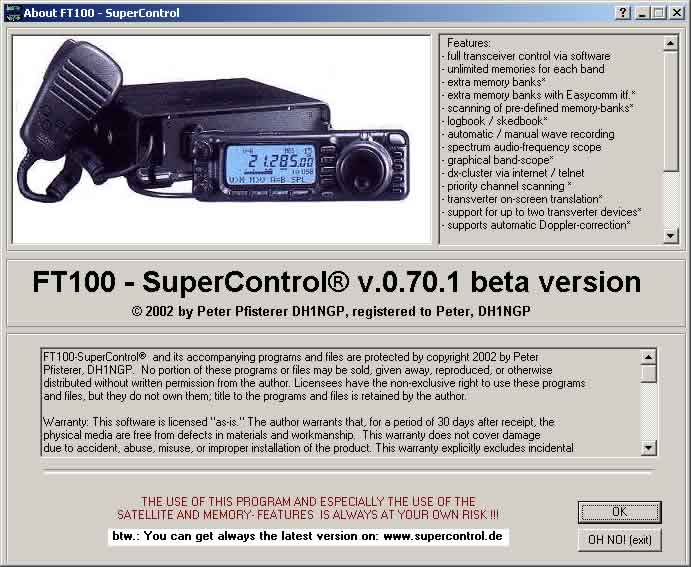Click the OH NO! (exit) button

click(x=619, y=540)
